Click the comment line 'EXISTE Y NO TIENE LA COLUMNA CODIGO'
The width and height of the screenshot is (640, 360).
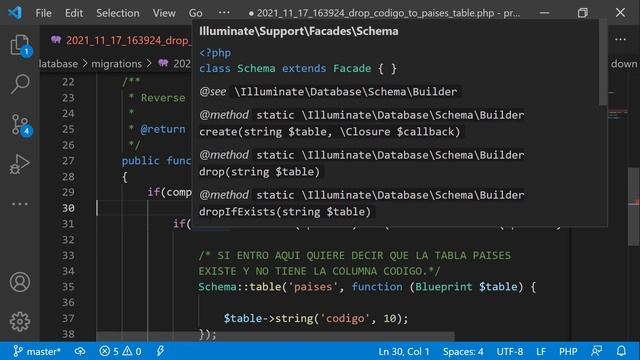[319, 271]
